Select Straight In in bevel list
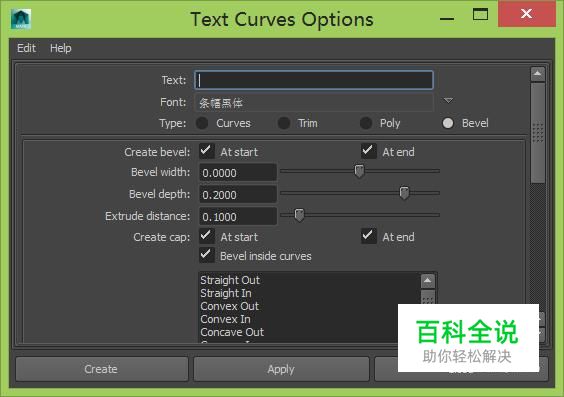 click(226, 293)
